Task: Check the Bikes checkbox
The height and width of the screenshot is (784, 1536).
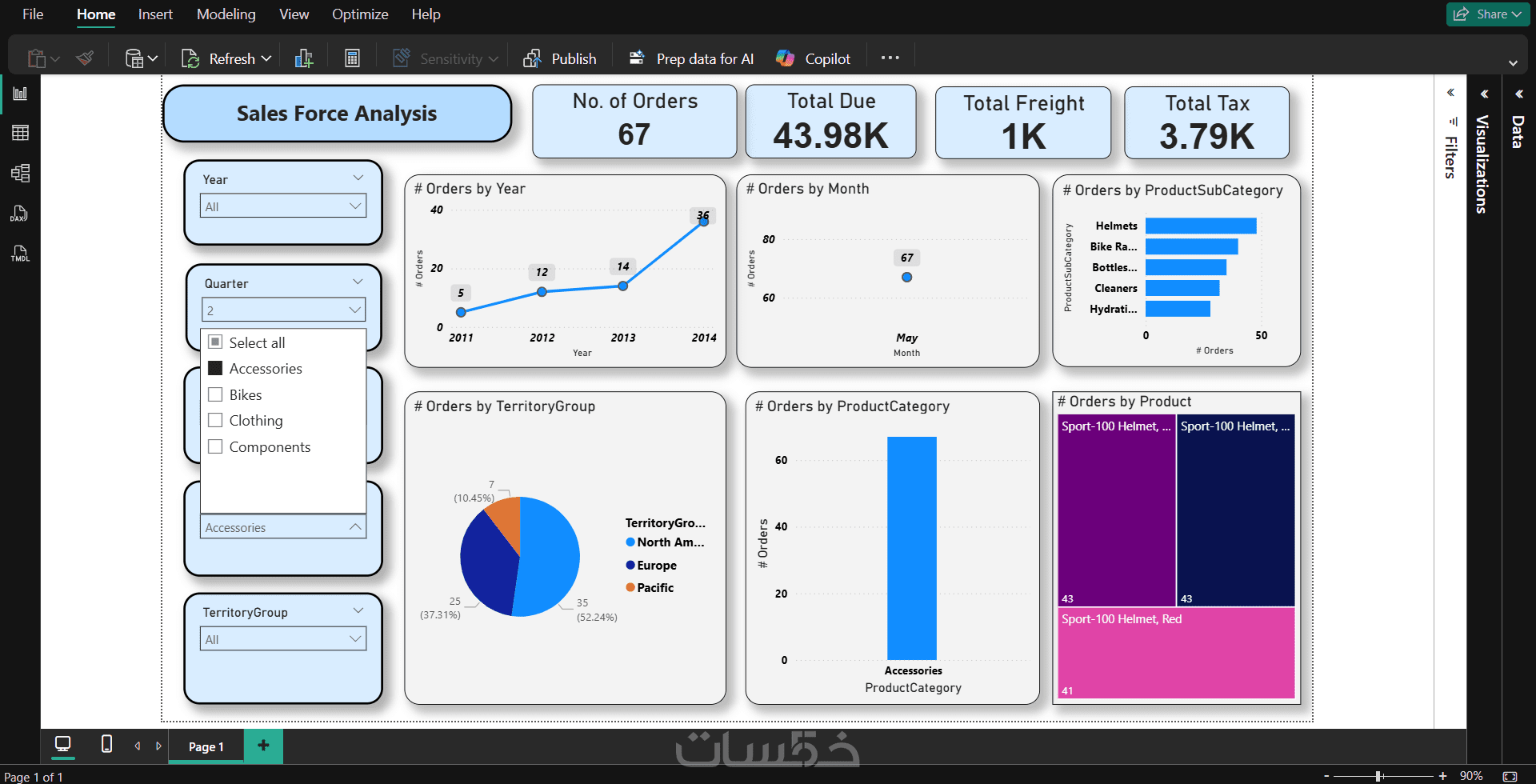Action: point(215,394)
